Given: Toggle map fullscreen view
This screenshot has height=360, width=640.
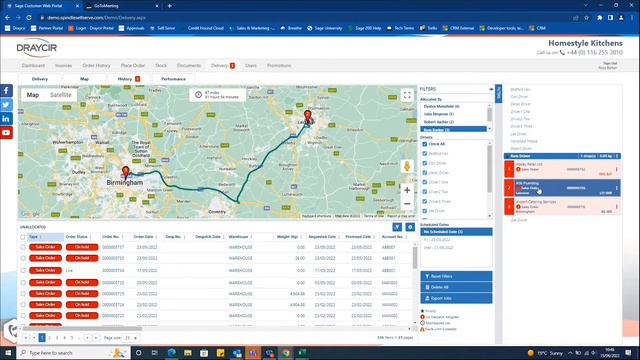Looking at the screenshot, I should 407,95.
